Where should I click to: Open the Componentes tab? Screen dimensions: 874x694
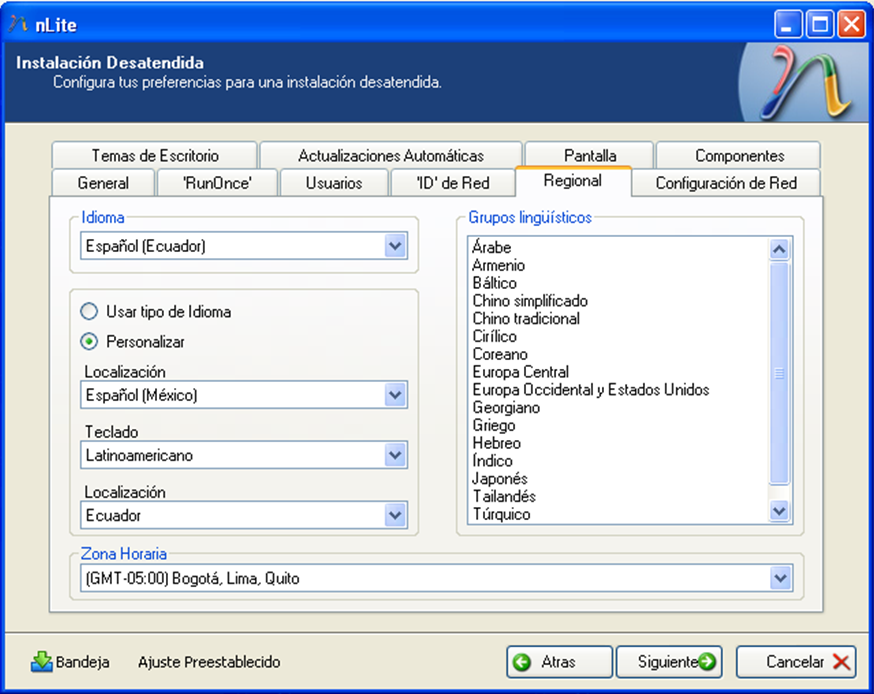coord(739,155)
